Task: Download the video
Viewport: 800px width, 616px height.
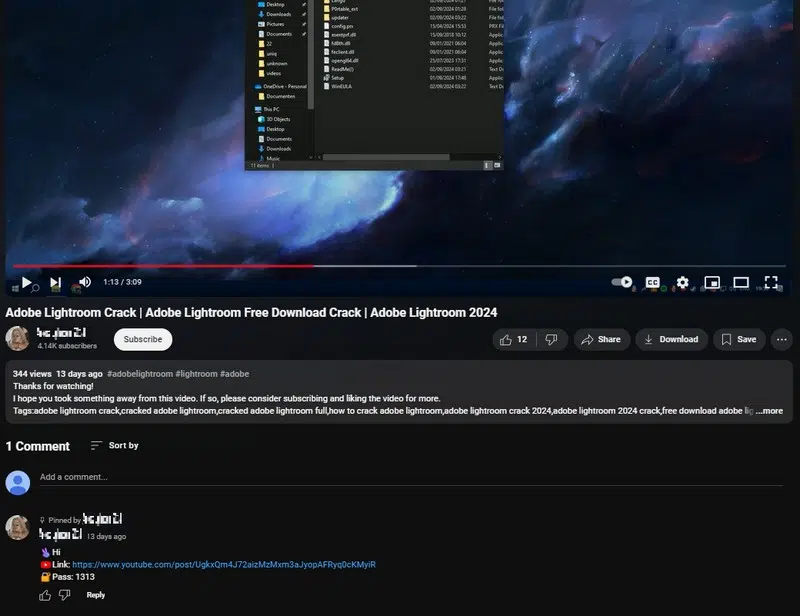Action: point(671,339)
